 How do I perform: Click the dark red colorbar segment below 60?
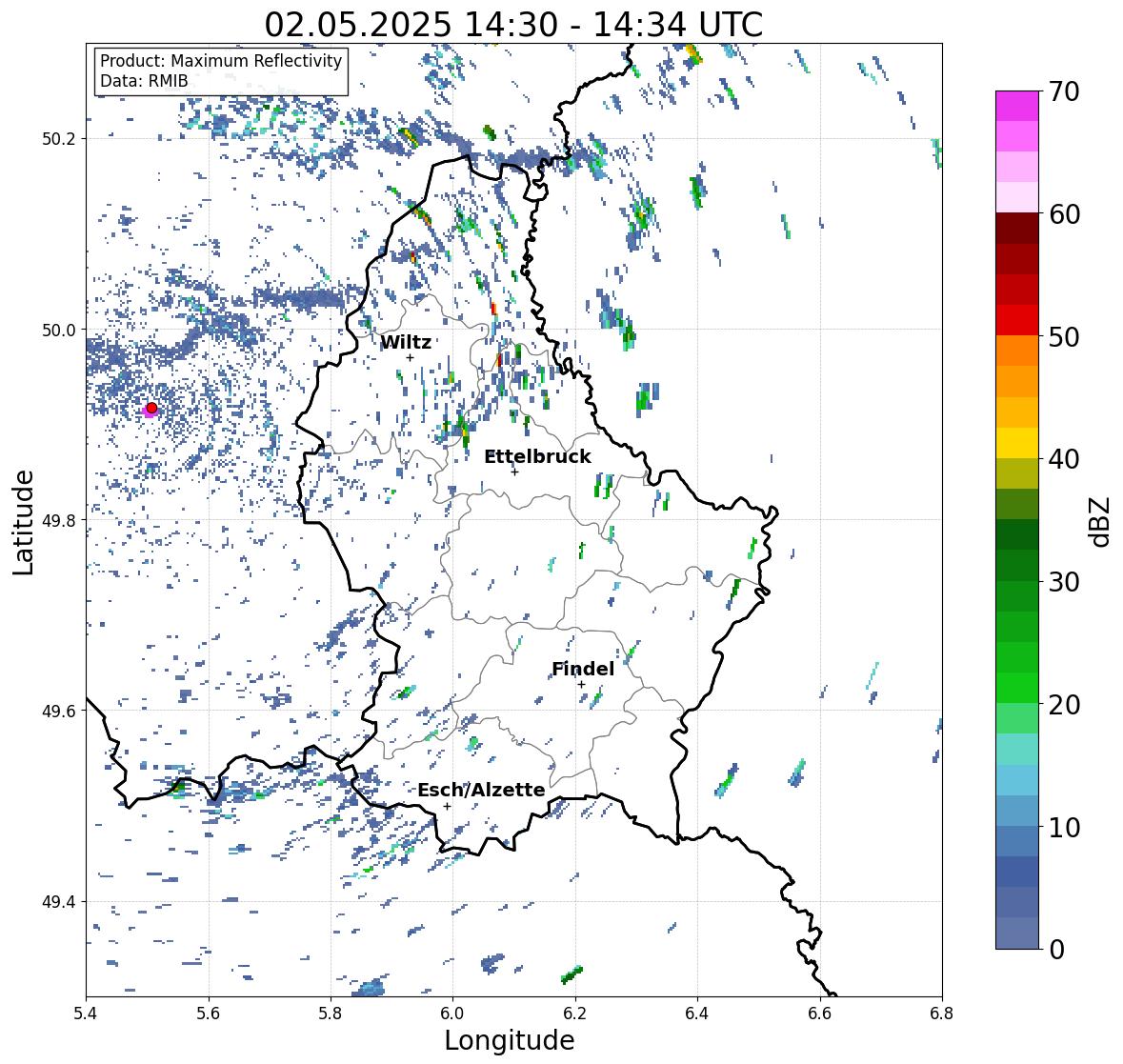[x=1017, y=229]
